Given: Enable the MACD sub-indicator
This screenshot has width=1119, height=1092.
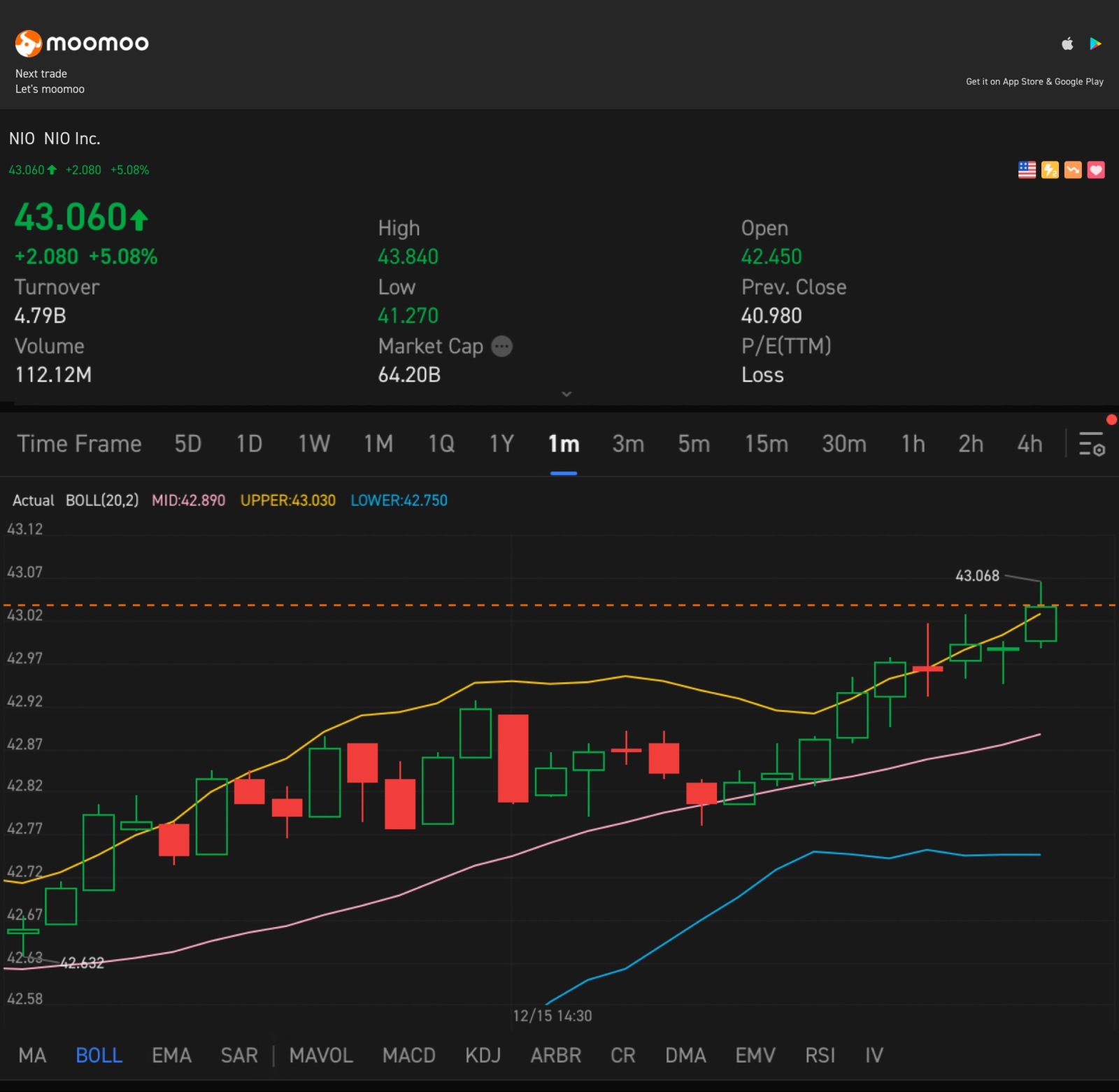Looking at the screenshot, I should click(409, 1056).
